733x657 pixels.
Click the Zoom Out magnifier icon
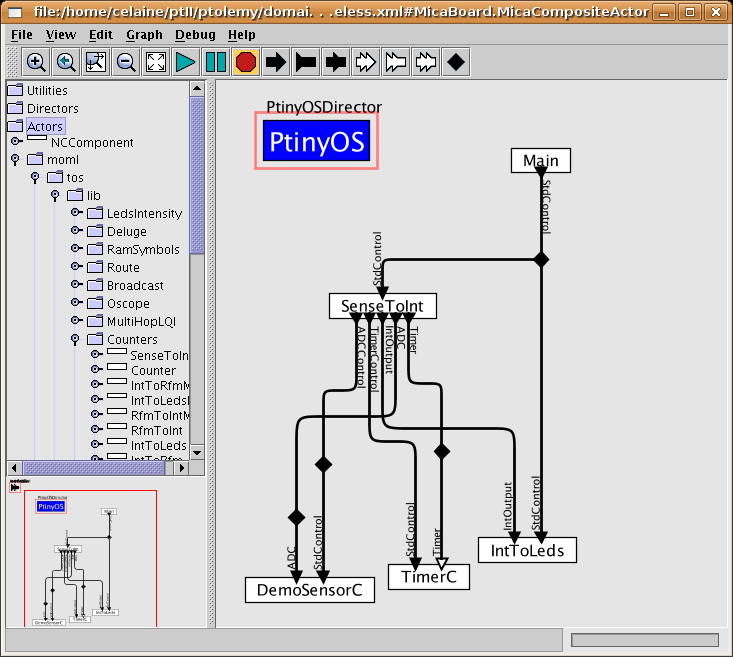point(126,62)
